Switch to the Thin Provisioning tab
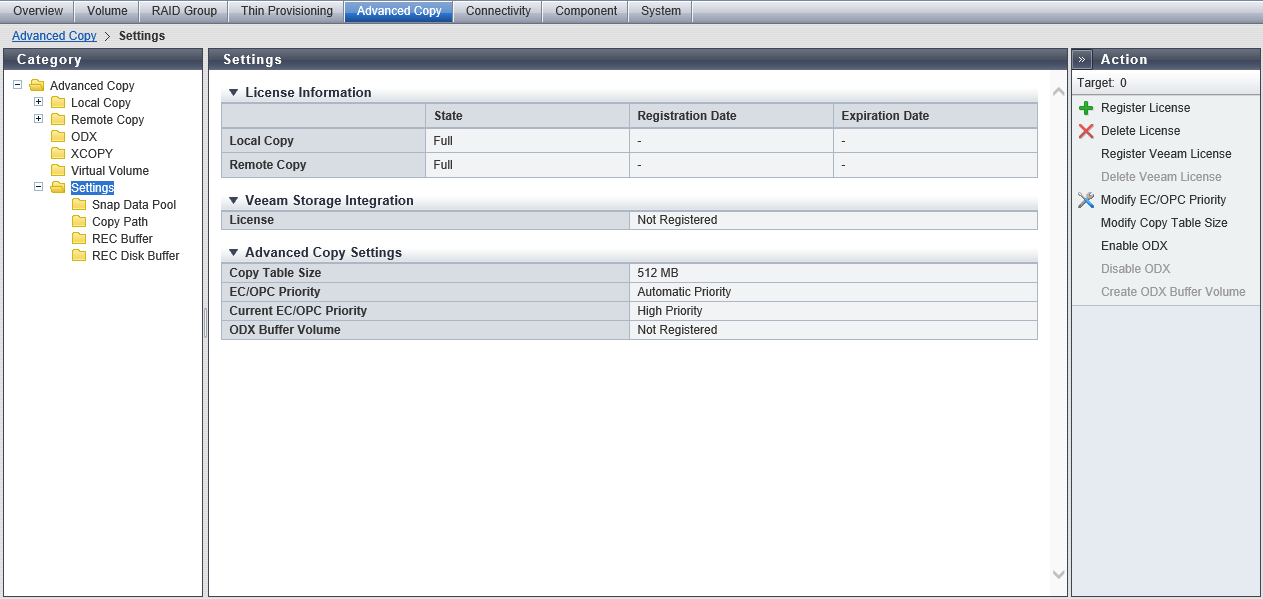 click(x=286, y=11)
